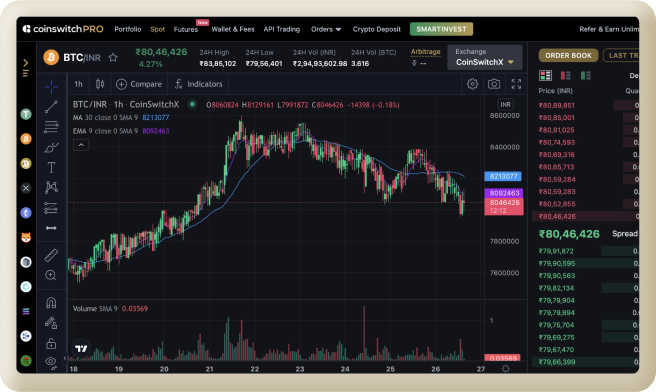Select Solana coin in sidebar
The width and height of the screenshot is (656, 392).
[26, 311]
